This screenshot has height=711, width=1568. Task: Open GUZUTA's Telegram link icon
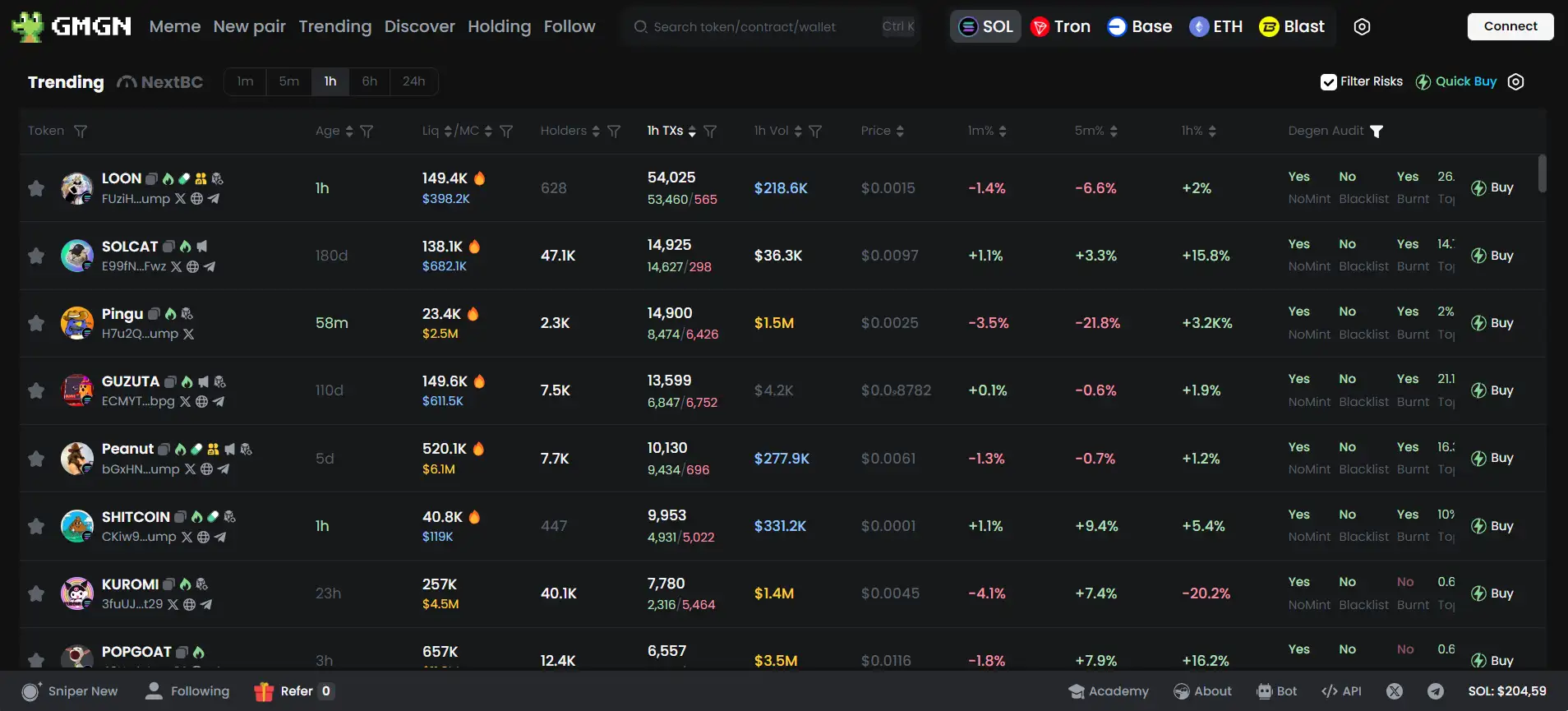[219, 401]
